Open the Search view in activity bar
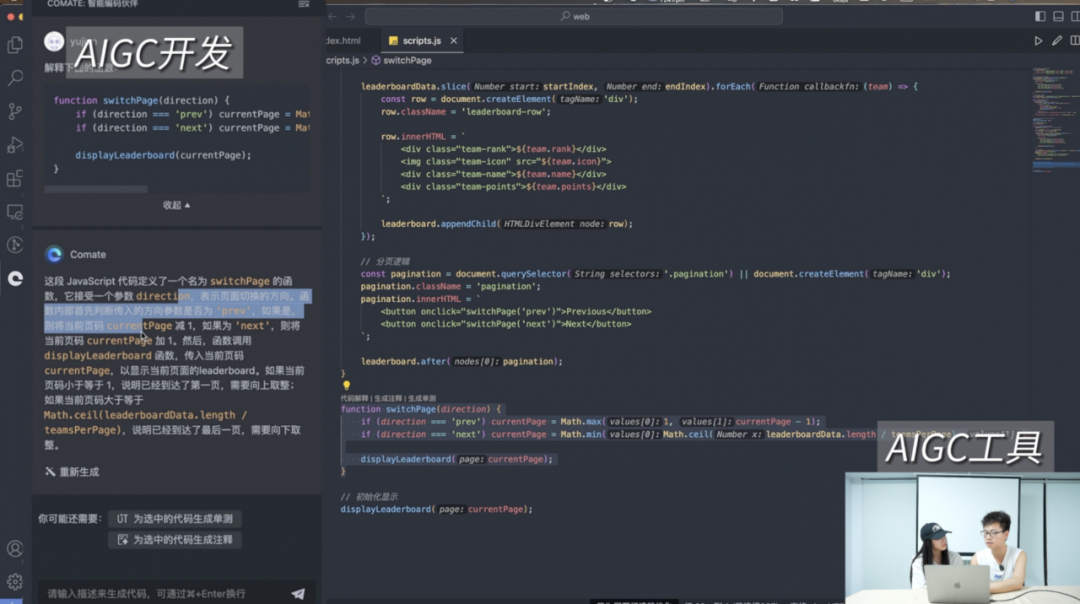 pyautogui.click(x=15, y=78)
